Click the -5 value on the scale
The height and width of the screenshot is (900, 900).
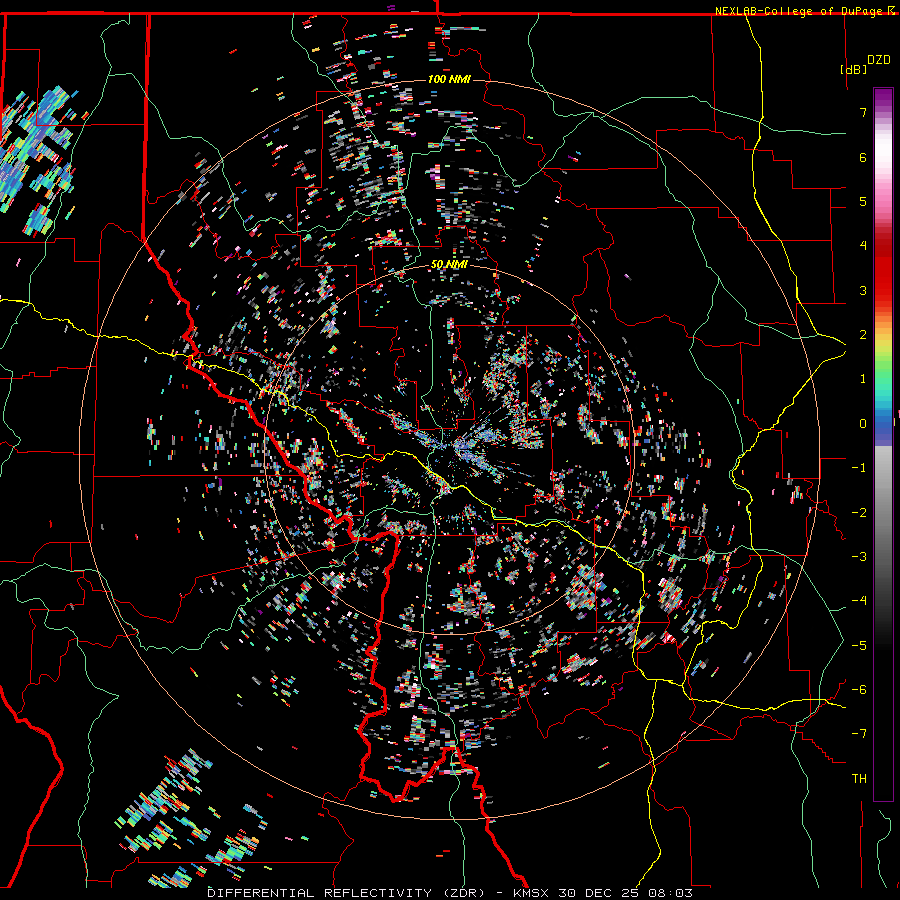tap(859, 646)
